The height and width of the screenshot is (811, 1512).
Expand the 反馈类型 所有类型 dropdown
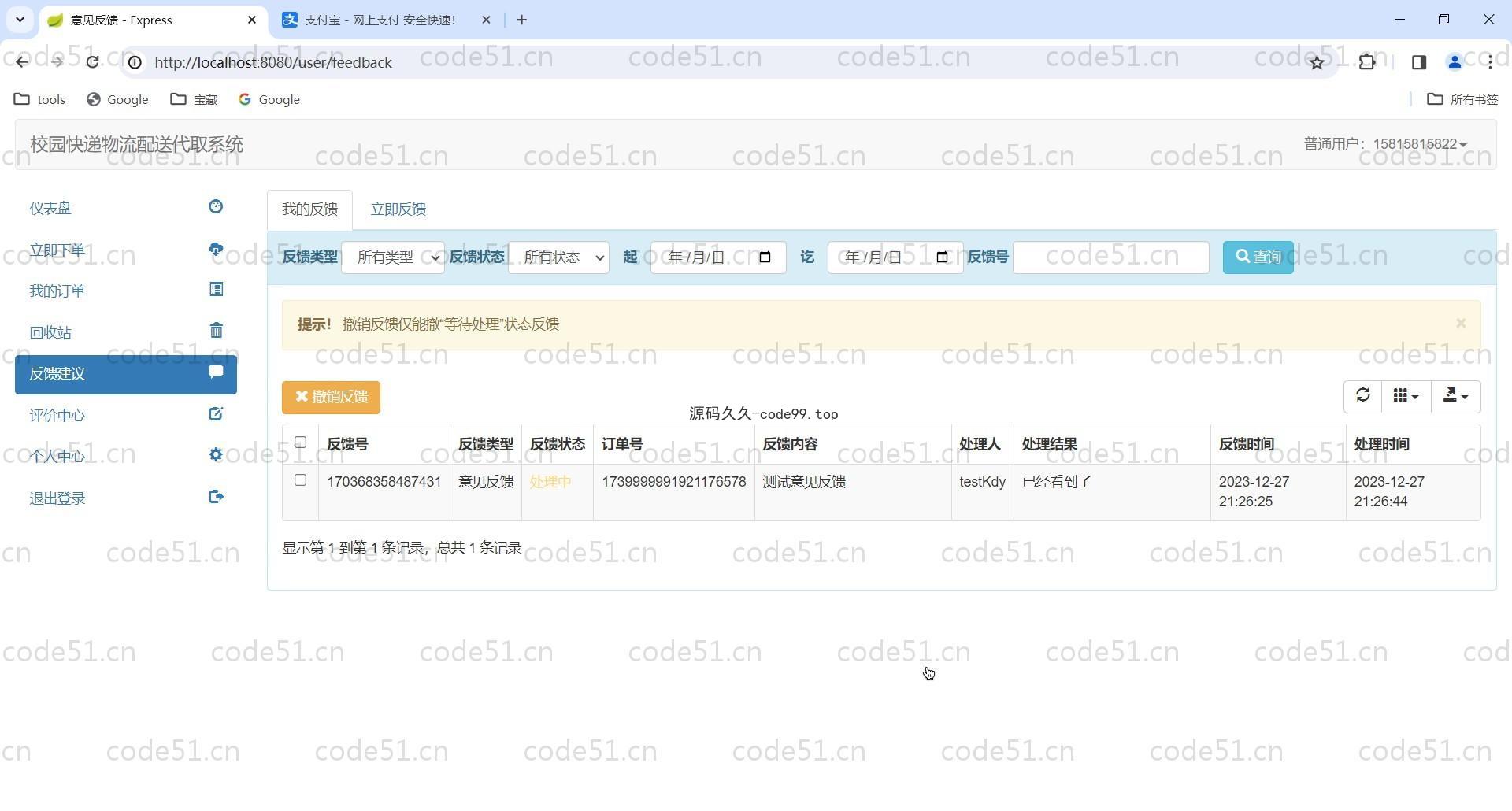393,257
